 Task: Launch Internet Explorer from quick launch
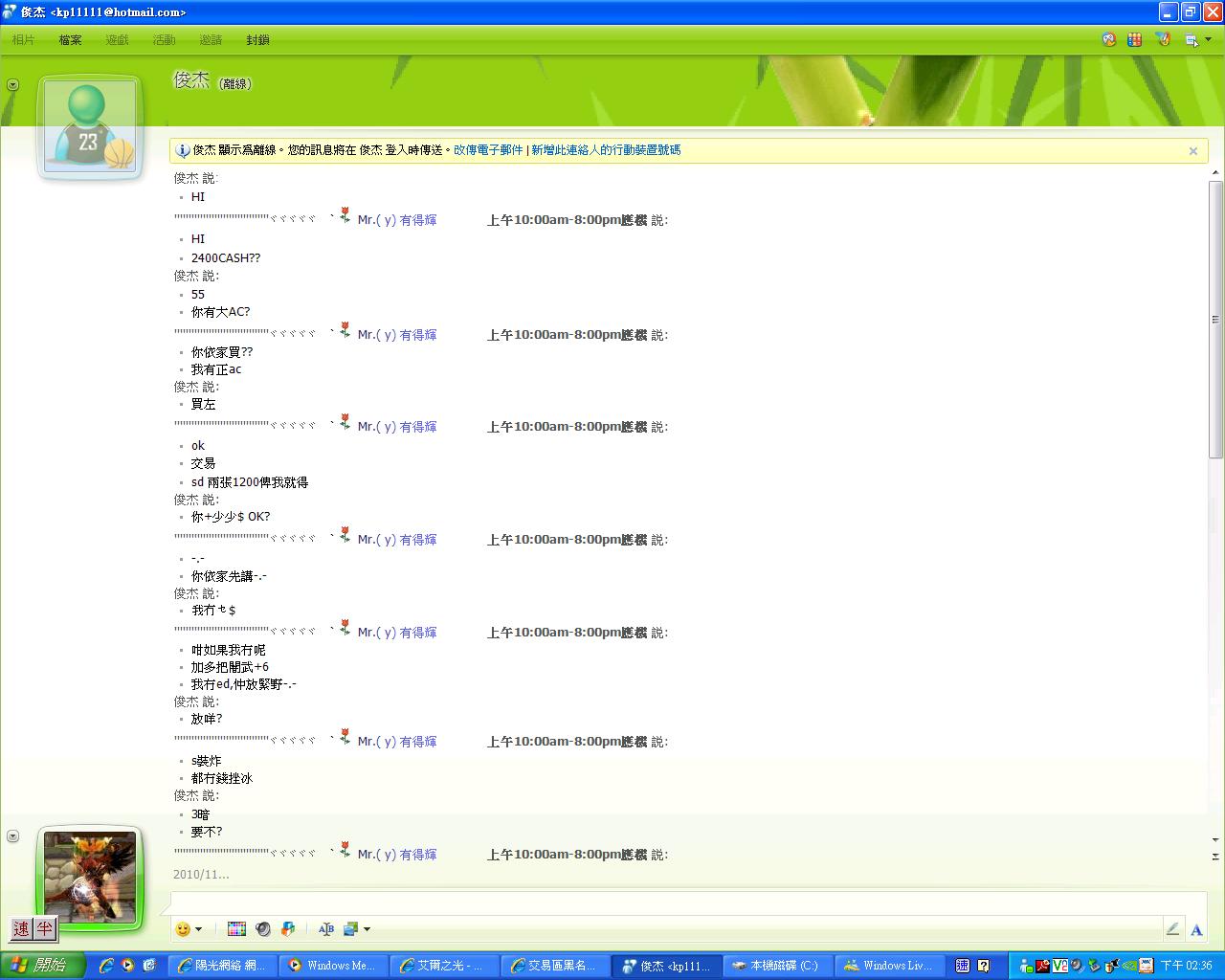[105, 966]
